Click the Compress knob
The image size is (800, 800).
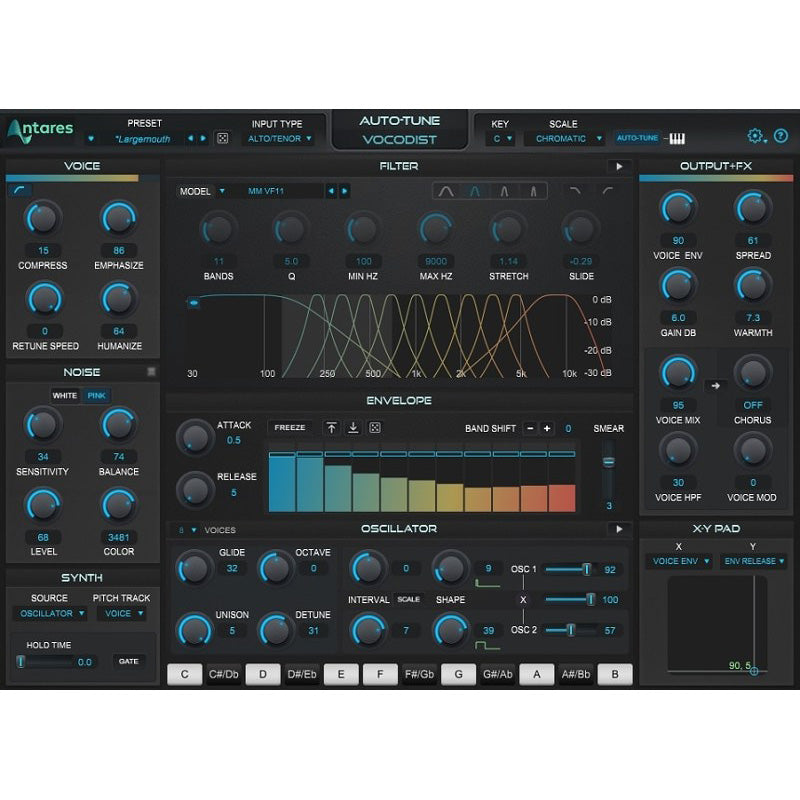coord(43,219)
